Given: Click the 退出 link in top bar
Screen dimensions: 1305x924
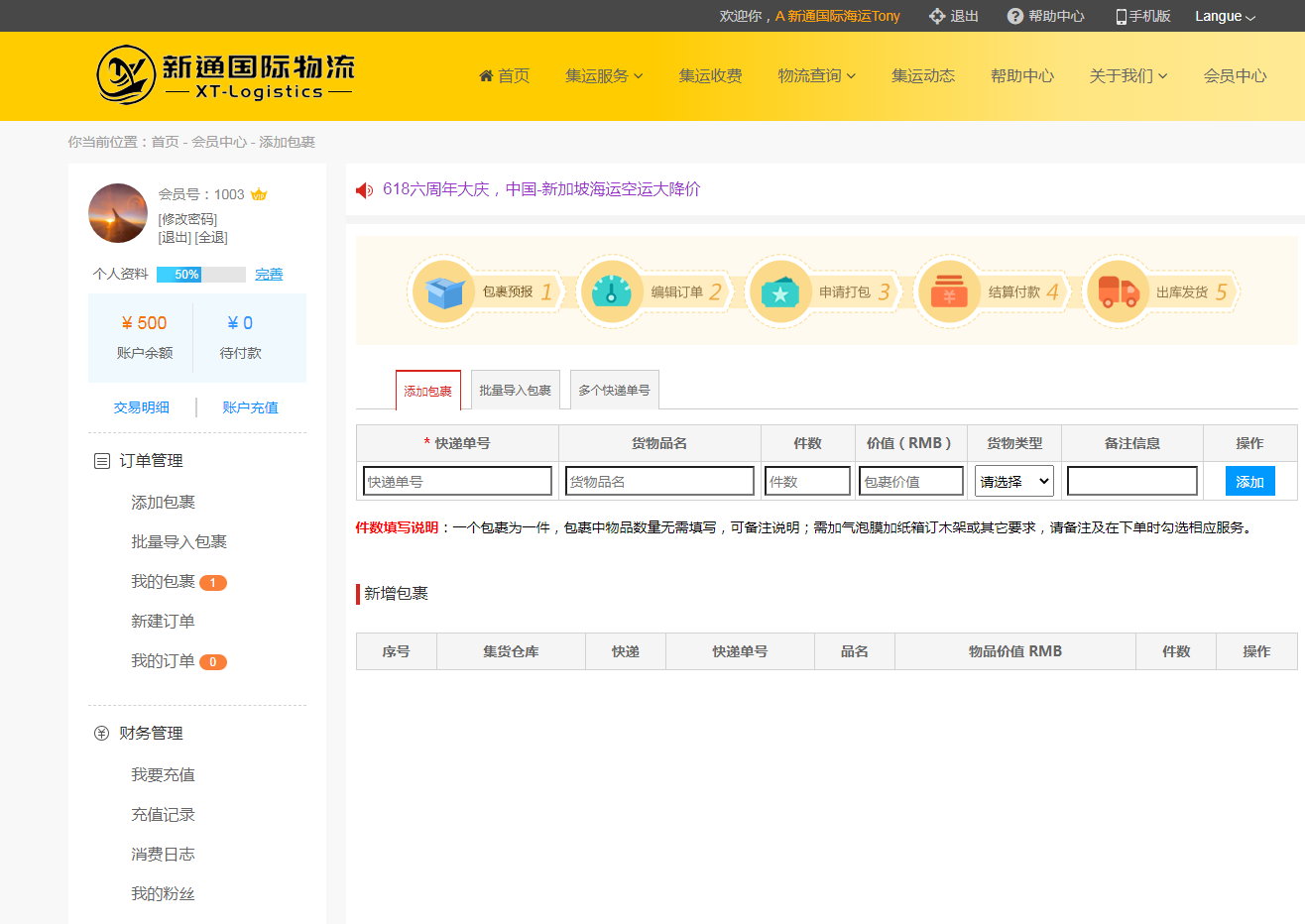Looking at the screenshot, I should coord(964,16).
